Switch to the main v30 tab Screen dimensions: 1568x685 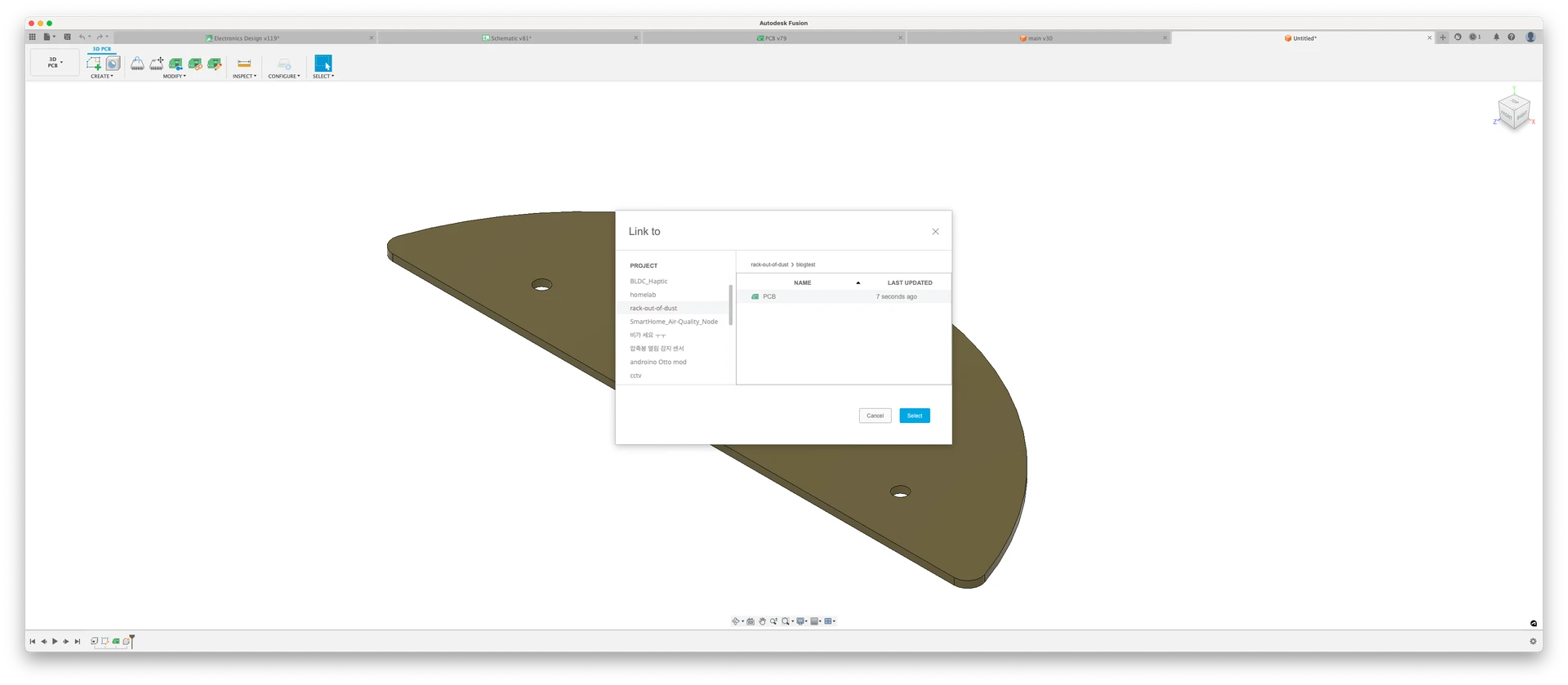(x=1039, y=38)
